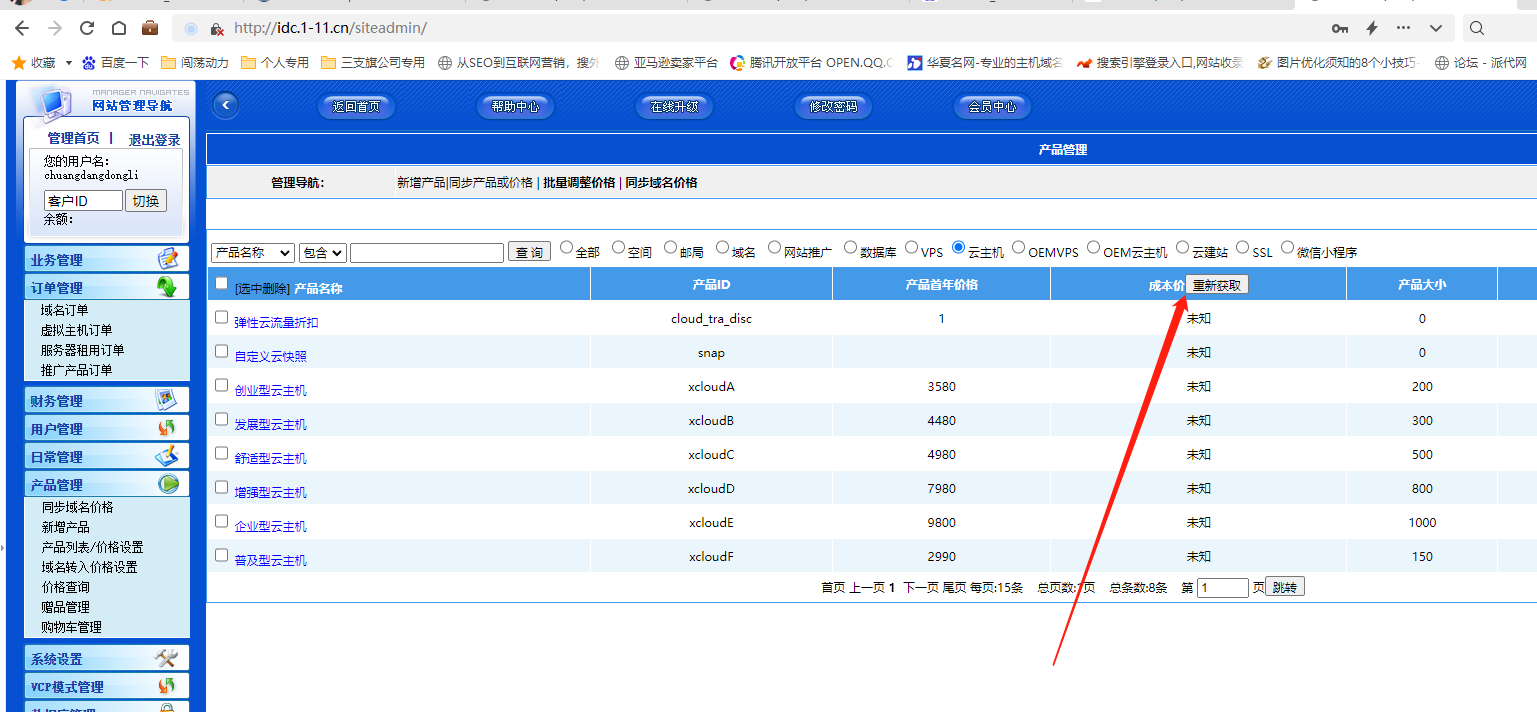Click the 客户ID input field

[83, 201]
